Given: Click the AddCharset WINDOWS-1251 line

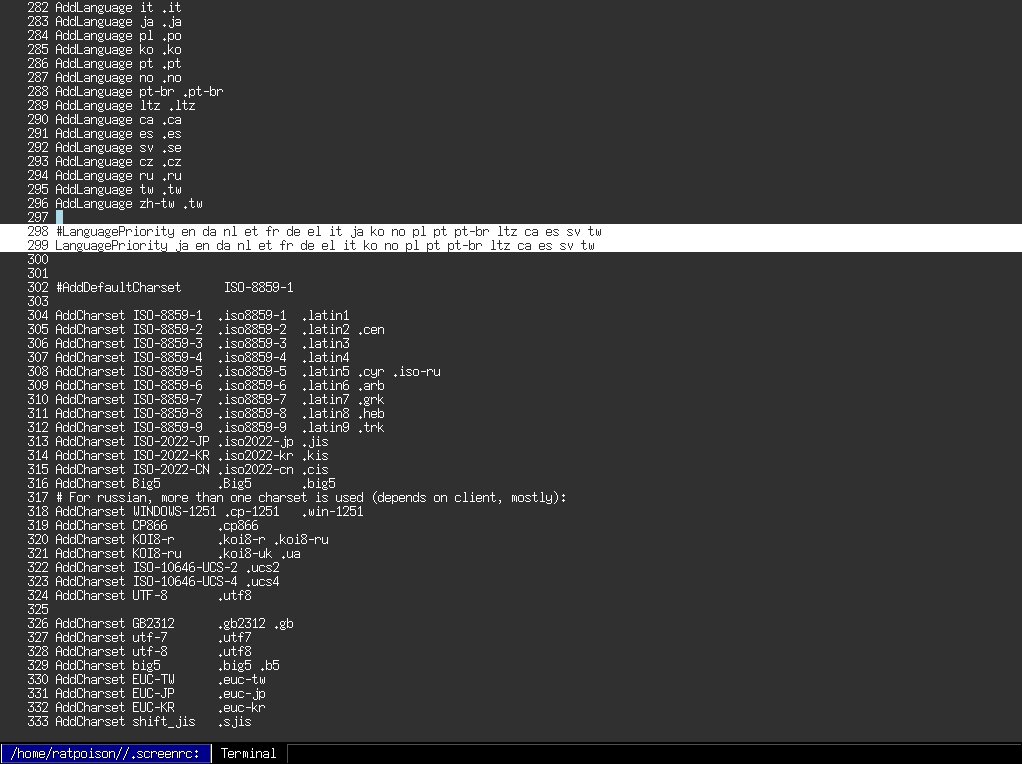Looking at the screenshot, I should pyautogui.click(x=209, y=511).
